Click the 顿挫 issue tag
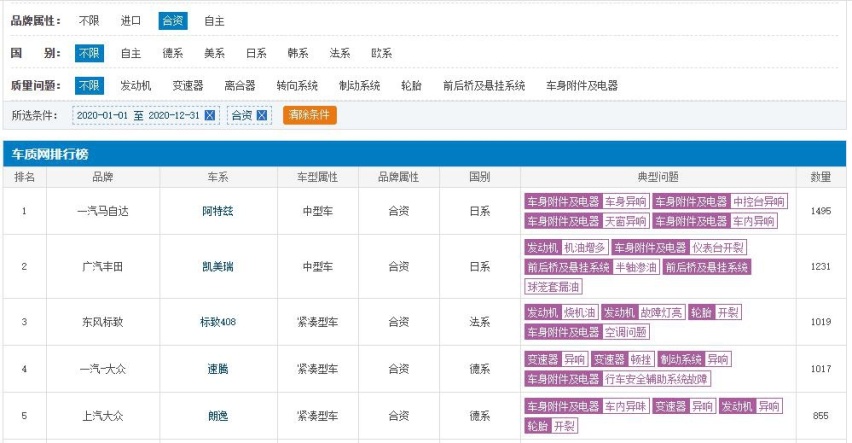This screenshot has width=852, height=443. tap(641, 359)
